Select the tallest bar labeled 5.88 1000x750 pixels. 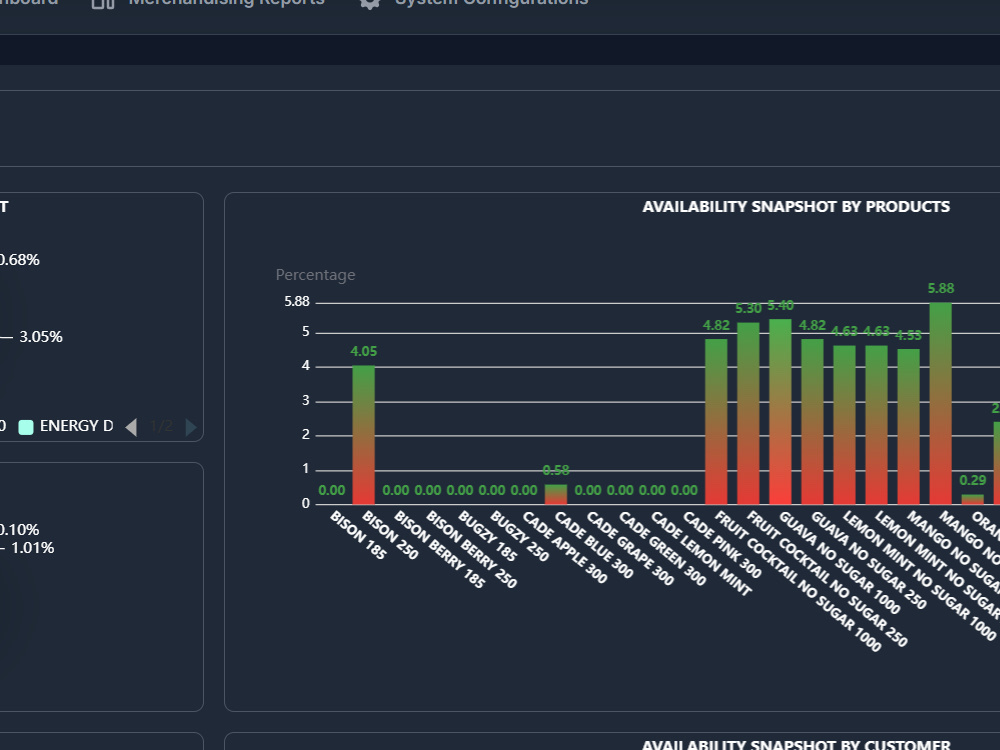pyautogui.click(x=941, y=403)
